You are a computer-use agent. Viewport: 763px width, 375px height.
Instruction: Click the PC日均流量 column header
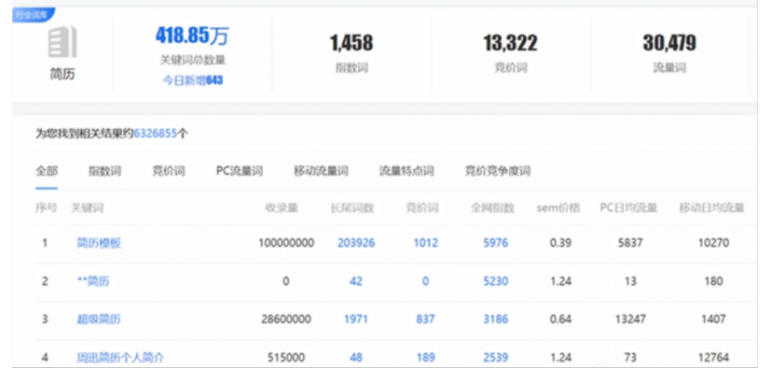(x=629, y=208)
